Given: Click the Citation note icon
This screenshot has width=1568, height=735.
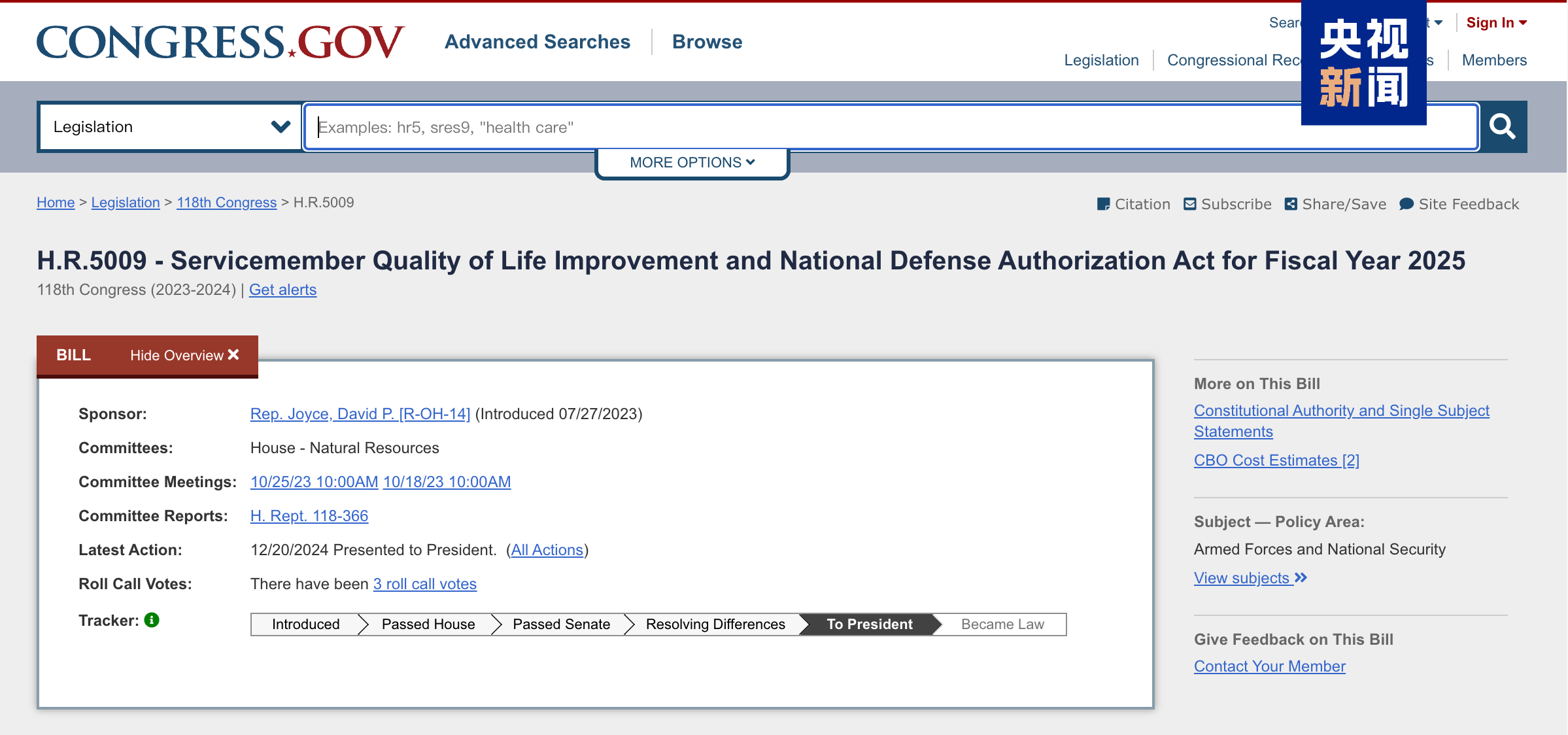Looking at the screenshot, I should [x=1103, y=205].
